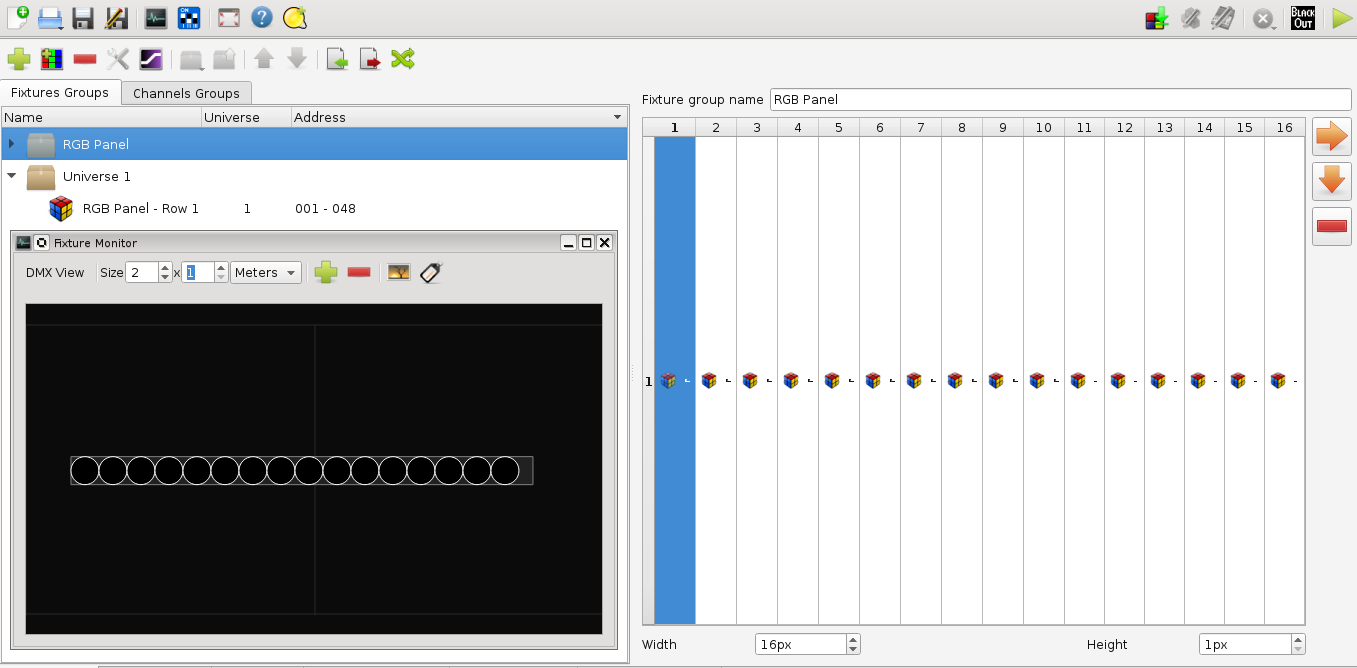This screenshot has width=1357, height=668.
Task: Click live edit virtual console icon
Action: [1223, 18]
